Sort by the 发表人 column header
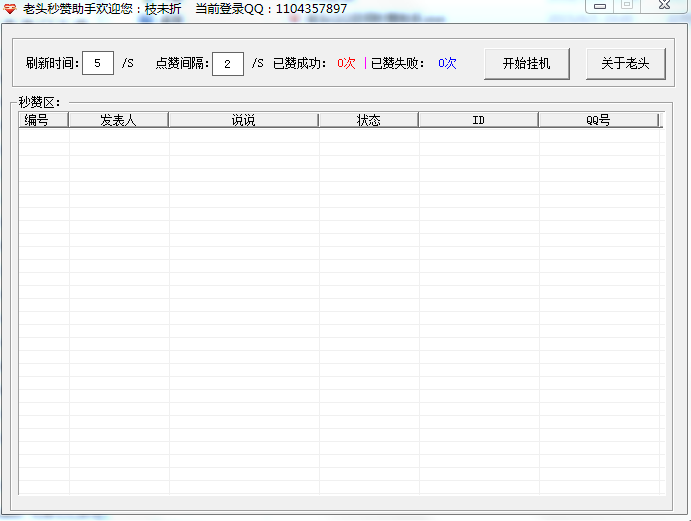The image size is (691, 521). point(119,120)
